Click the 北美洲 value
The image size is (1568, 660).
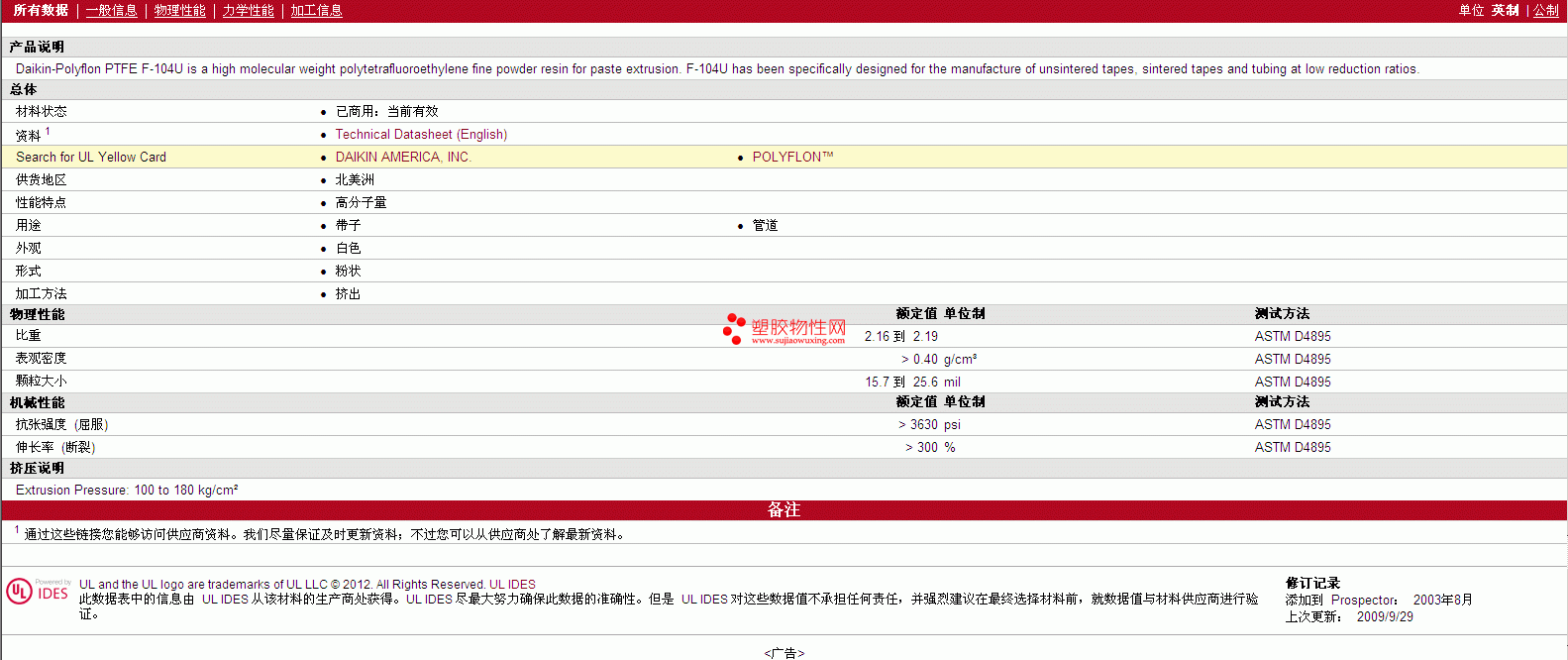(x=355, y=179)
